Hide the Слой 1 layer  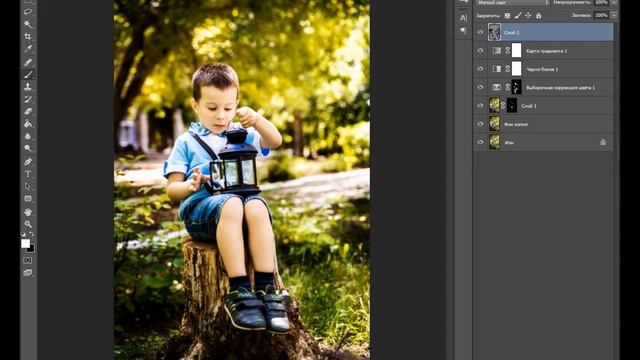480,105
